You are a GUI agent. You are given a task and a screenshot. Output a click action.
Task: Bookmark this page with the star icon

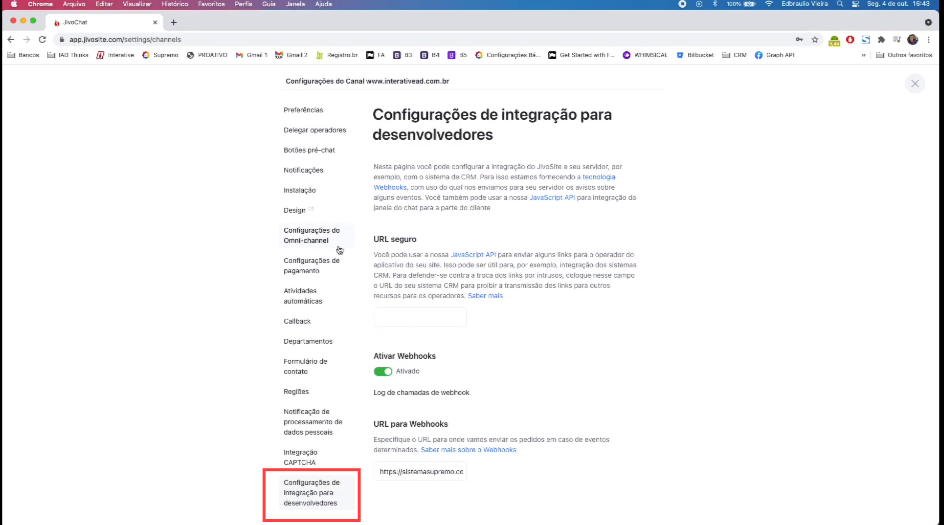point(815,39)
